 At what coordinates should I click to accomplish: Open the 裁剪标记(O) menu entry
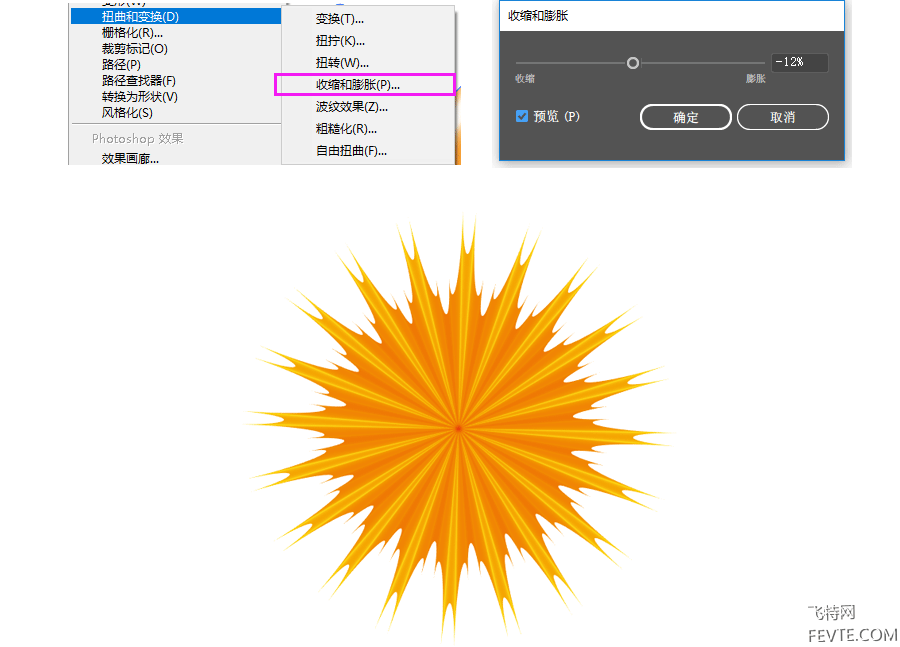135,49
